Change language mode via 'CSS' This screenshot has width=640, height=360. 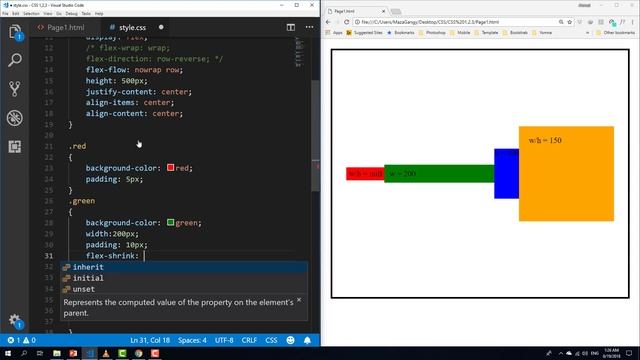click(271, 340)
